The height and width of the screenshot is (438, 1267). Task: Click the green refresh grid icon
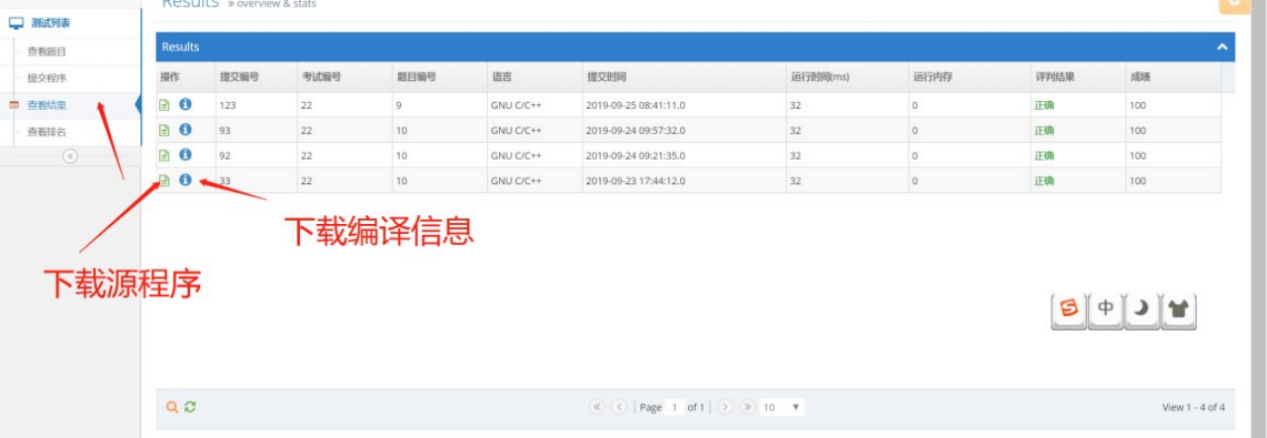pos(190,407)
